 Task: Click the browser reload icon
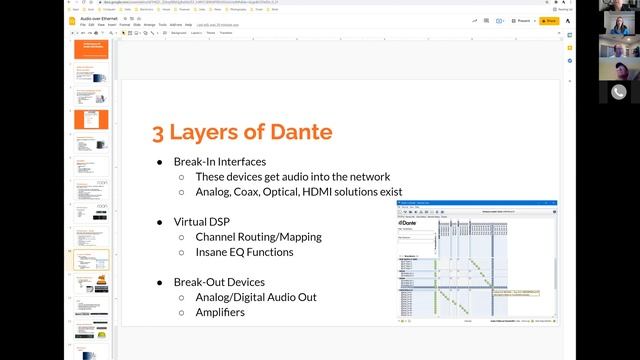pyautogui.click(x=84, y=2)
